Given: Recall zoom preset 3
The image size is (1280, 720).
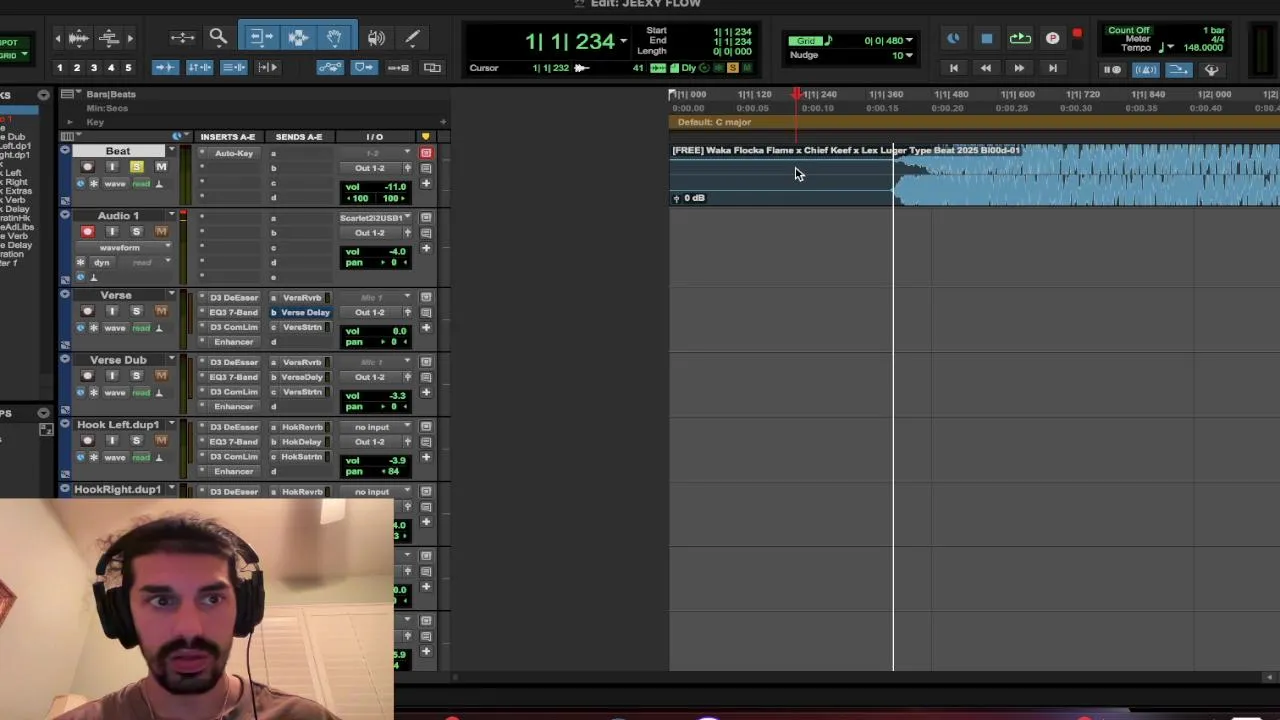Looking at the screenshot, I should (94, 68).
